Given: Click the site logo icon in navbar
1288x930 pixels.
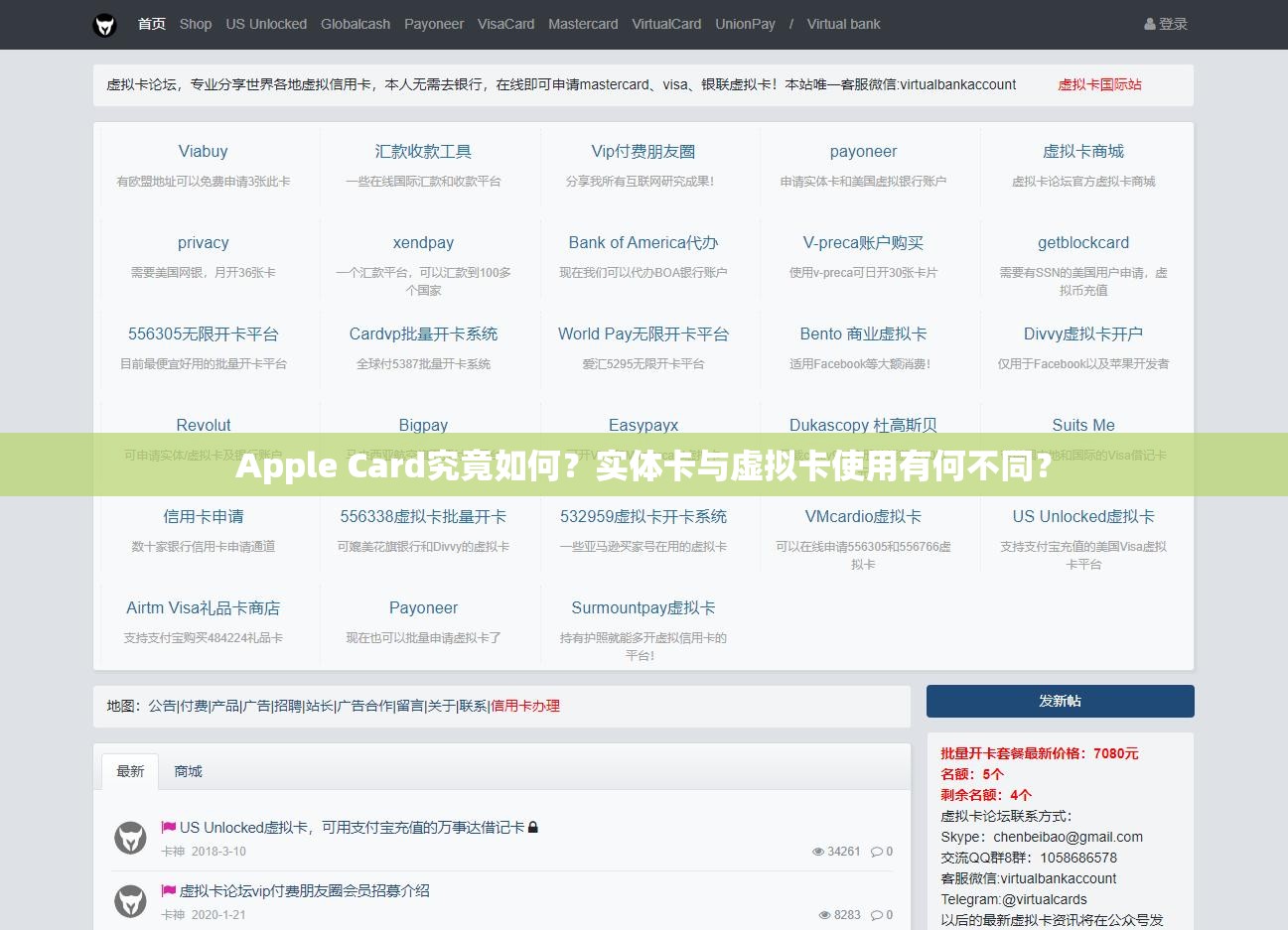Looking at the screenshot, I should [x=104, y=25].
